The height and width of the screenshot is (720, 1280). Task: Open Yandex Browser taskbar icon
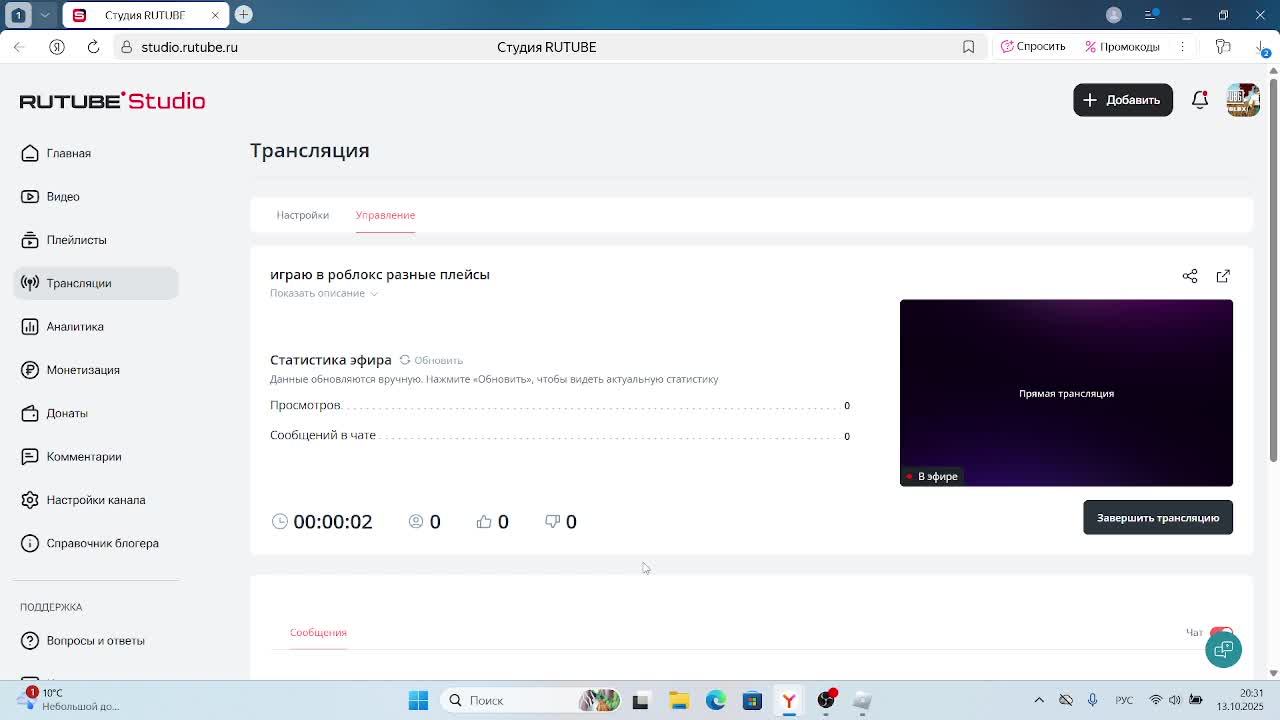pos(789,700)
